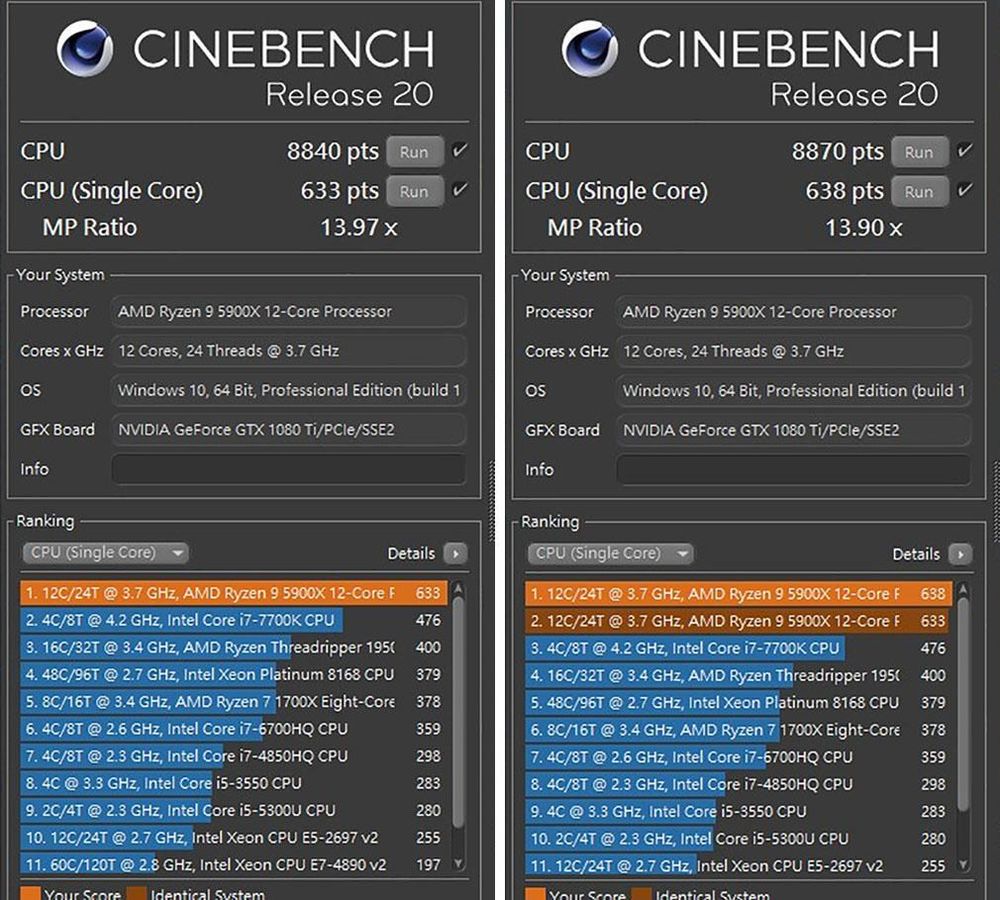Click the checkmark beside the left CPU Run button
The image size is (1000, 900).
[458, 151]
